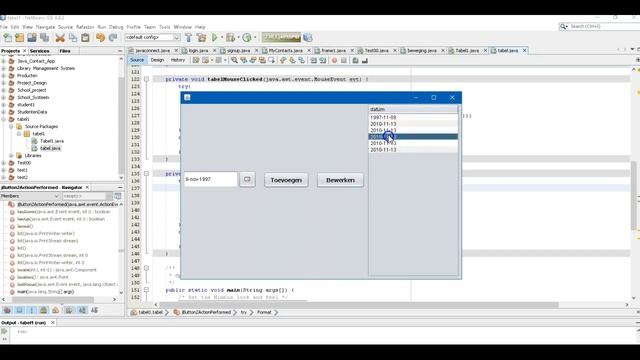Screen dimensions: 640x360
Task: Click the New Project toolbar icon
Action: pyautogui.click(x=20, y=38)
